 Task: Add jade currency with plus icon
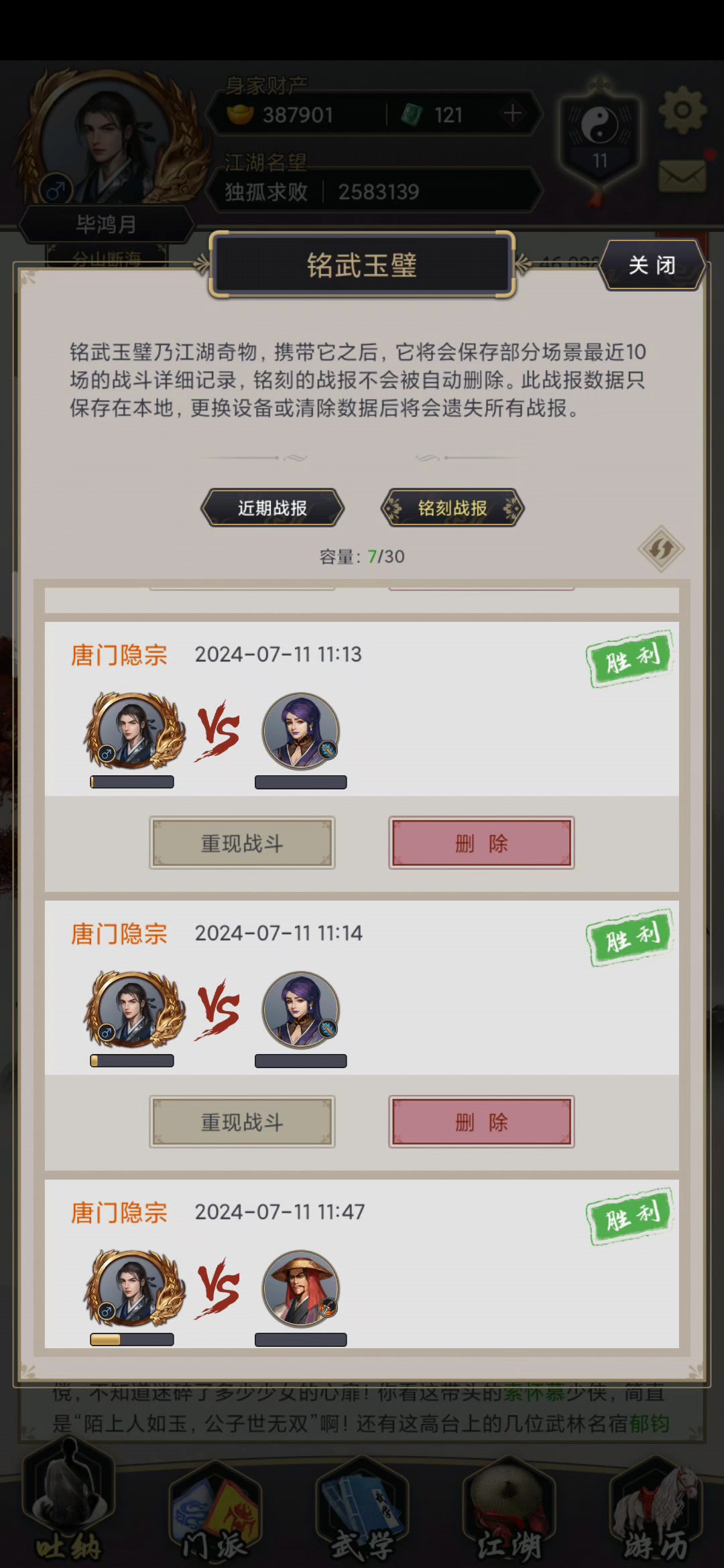pos(513,114)
